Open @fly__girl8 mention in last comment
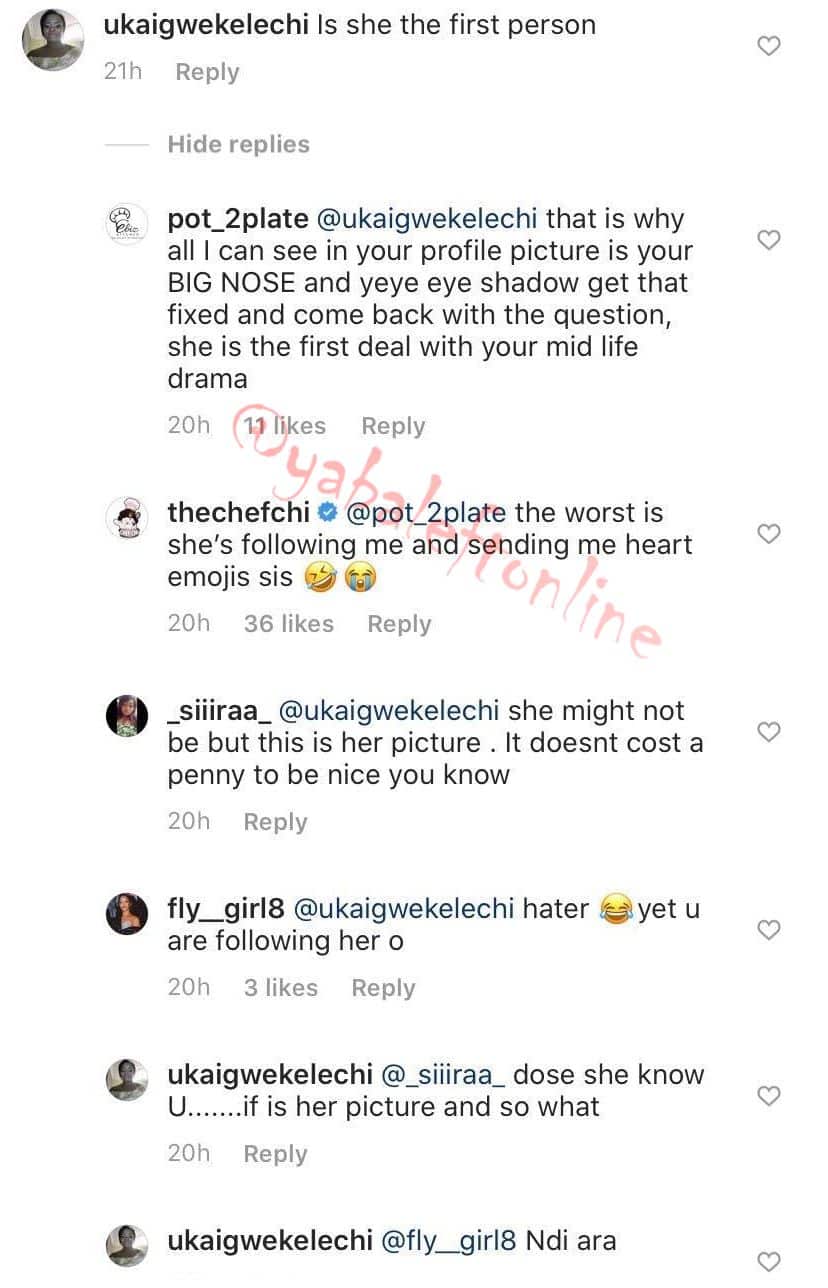 tap(450, 1241)
